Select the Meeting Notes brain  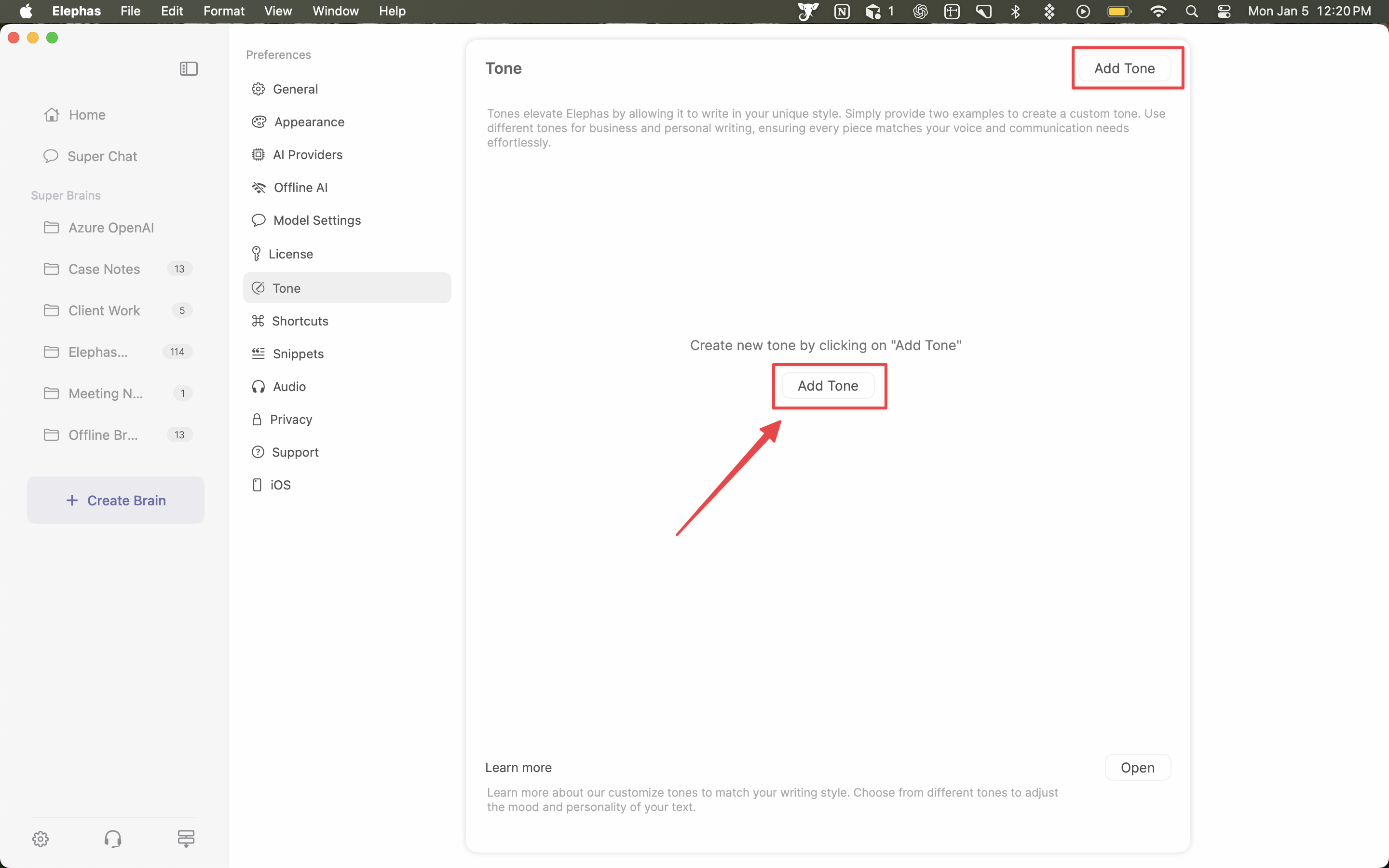[118, 393]
